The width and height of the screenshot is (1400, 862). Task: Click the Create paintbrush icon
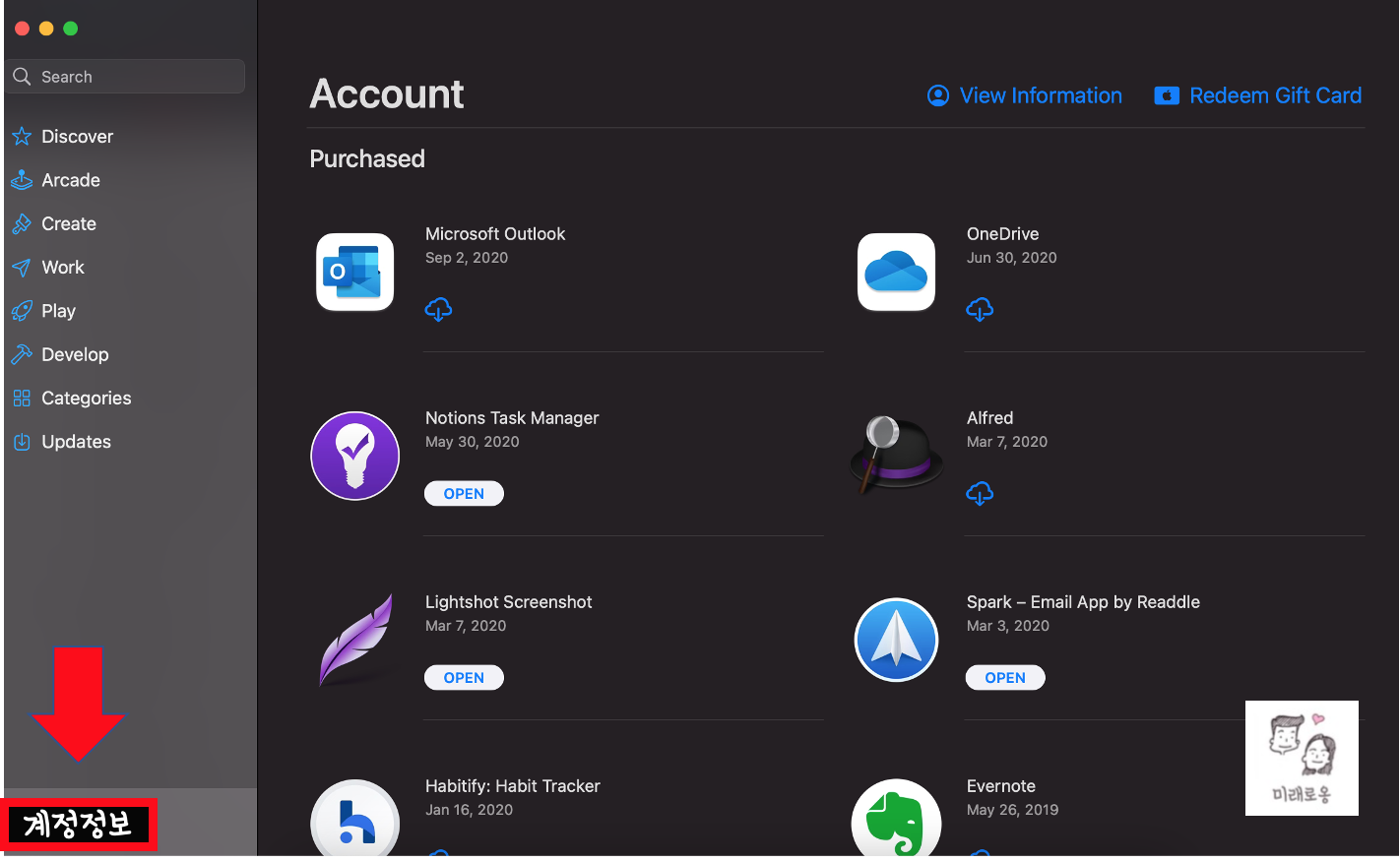[x=22, y=223]
